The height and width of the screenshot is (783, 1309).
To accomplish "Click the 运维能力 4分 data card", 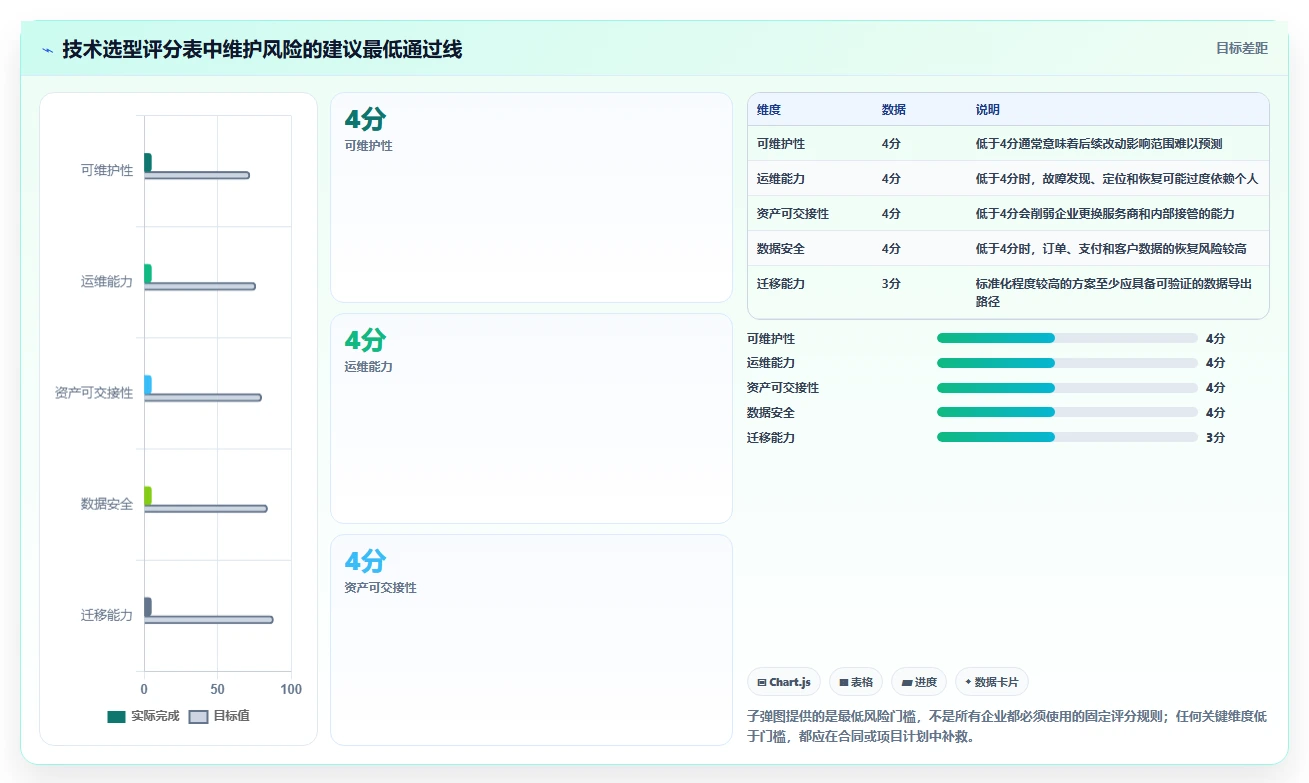I will pos(531,418).
